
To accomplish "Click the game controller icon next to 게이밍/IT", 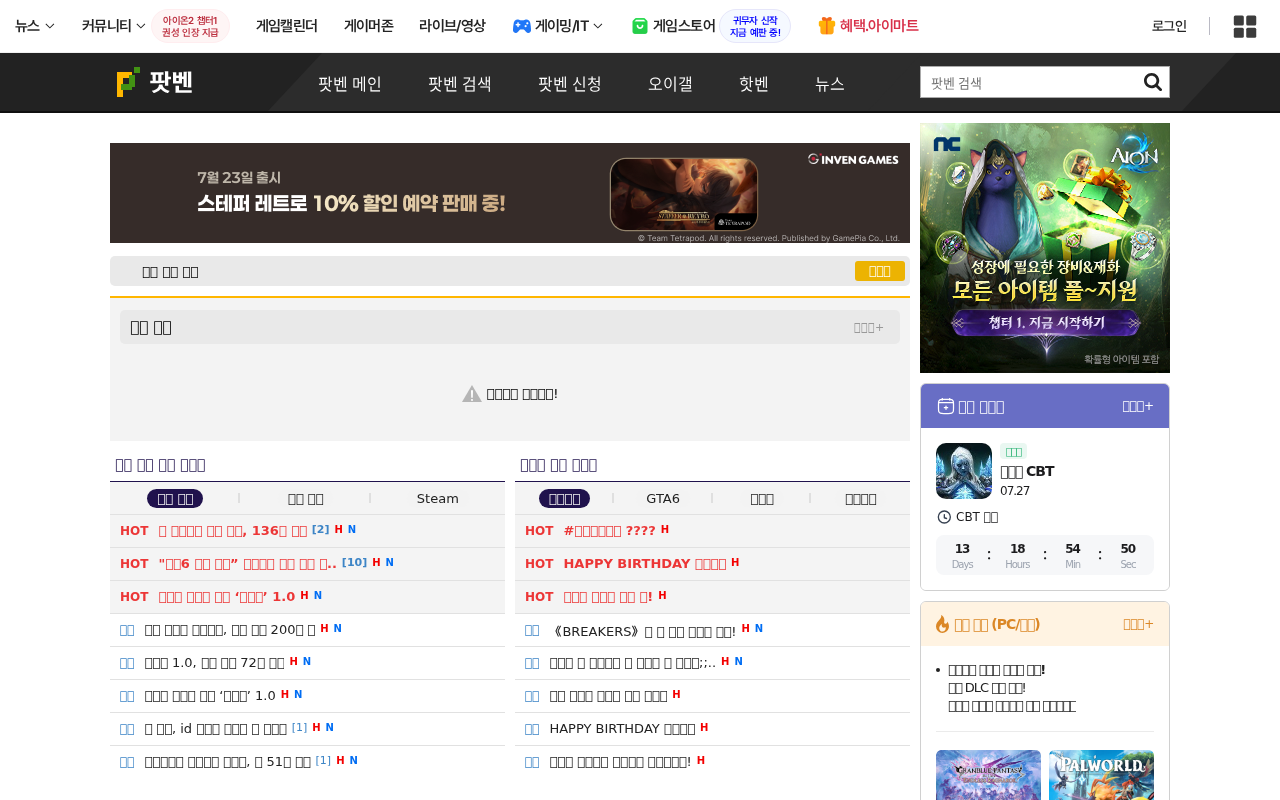I will pos(522,26).
